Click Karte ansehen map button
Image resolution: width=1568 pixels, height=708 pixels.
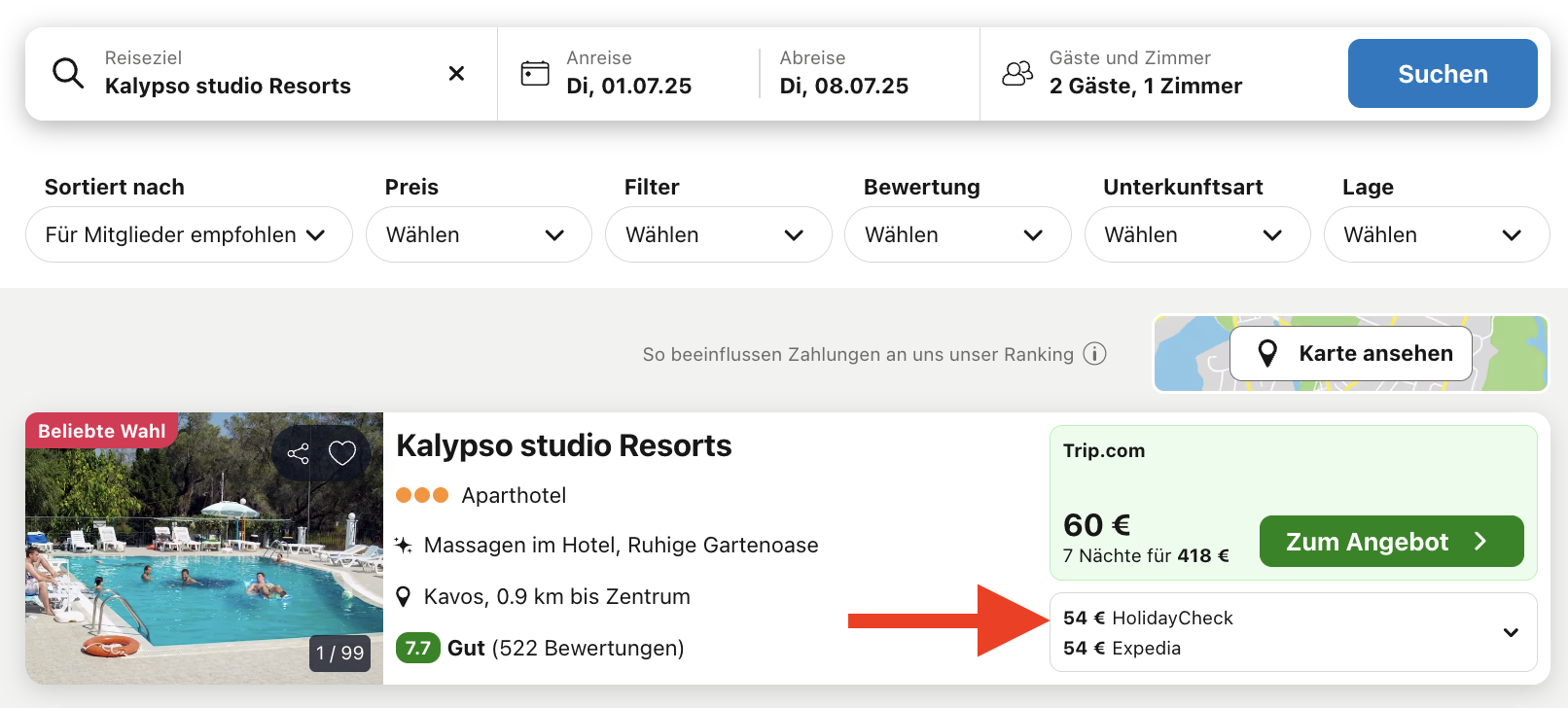1351,353
